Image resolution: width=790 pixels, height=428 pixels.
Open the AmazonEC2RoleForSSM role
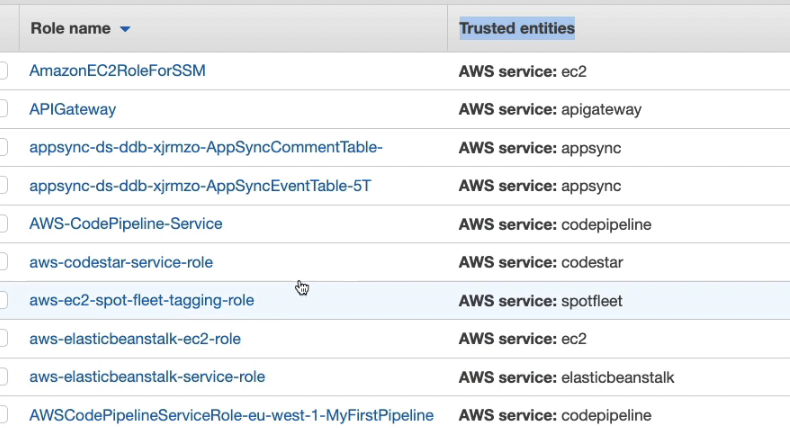click(117, 71)
